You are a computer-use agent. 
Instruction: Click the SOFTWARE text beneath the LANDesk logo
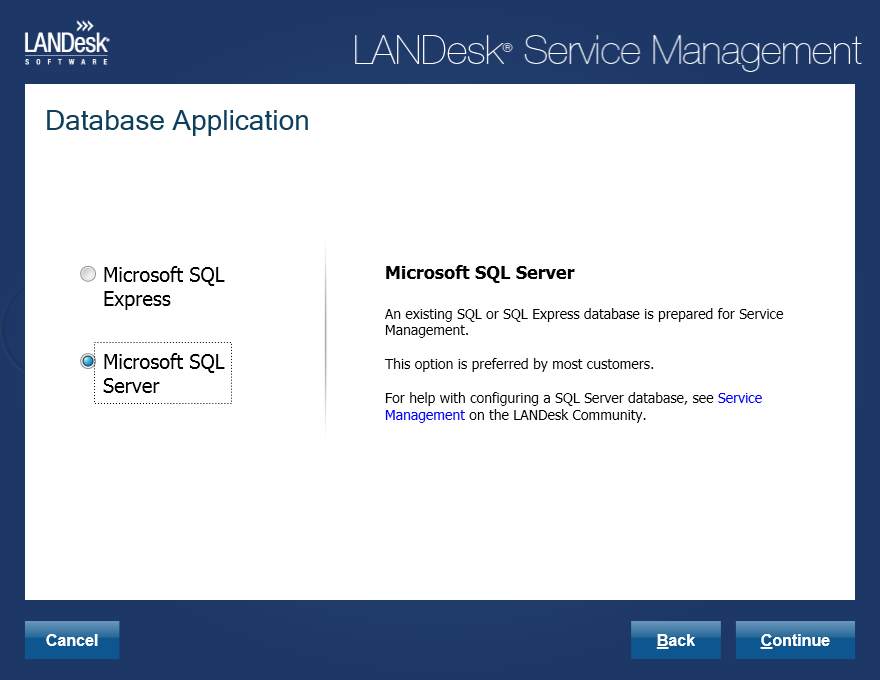pos(66,61)
